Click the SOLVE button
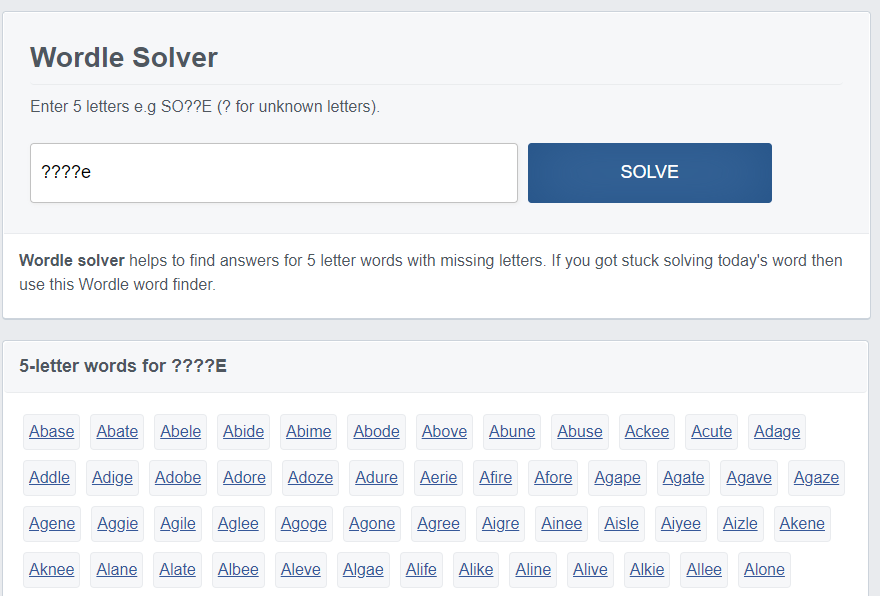 click(649, 172)
